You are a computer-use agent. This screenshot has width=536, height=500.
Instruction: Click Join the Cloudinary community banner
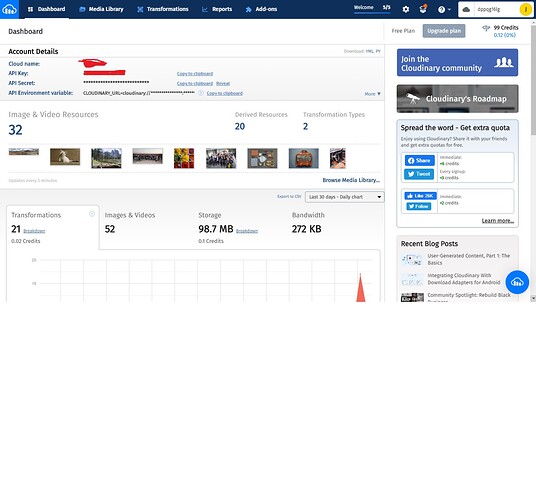coord(457,63)
